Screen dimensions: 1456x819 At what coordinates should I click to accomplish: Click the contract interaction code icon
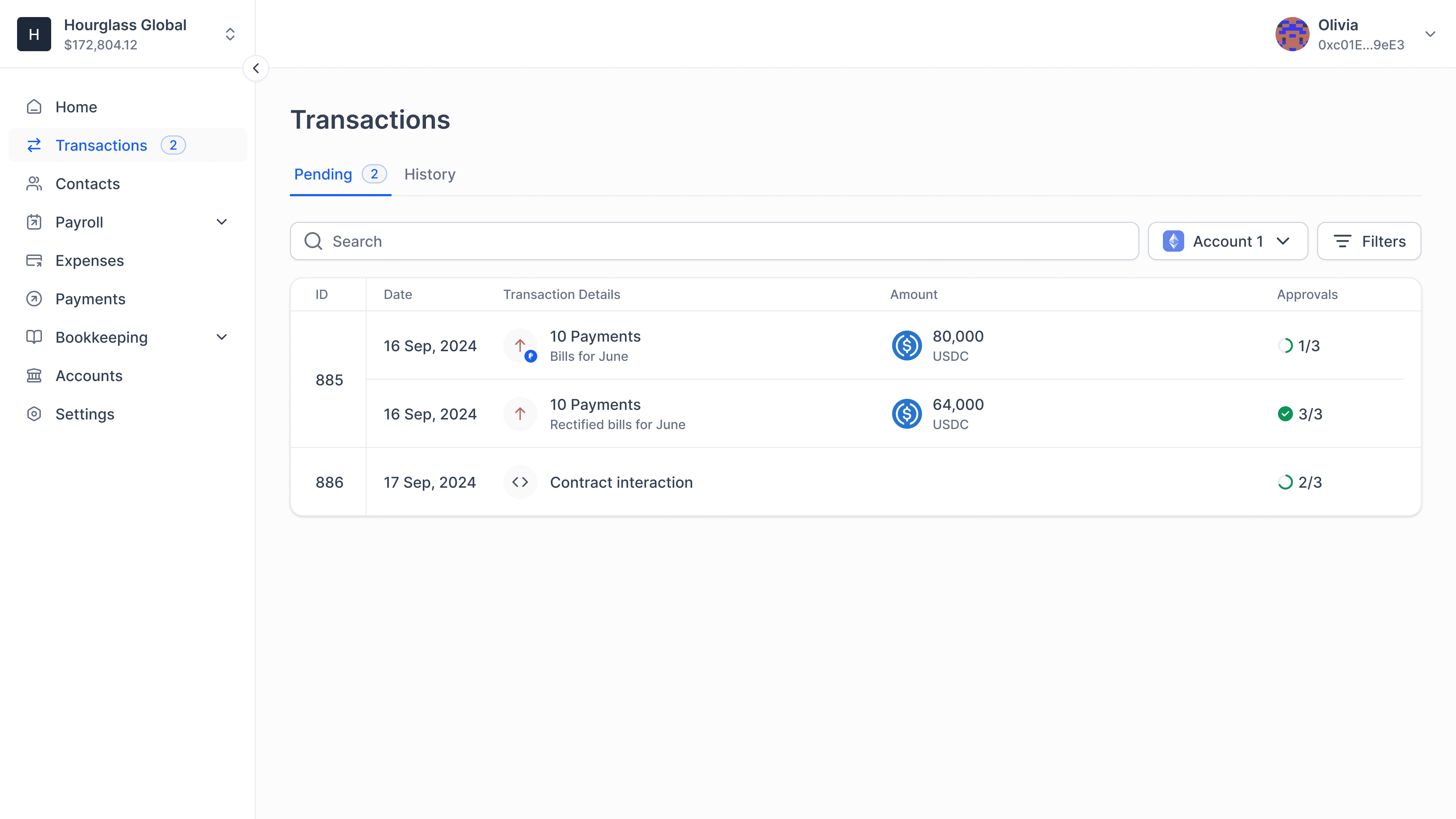pyautogui.click(x=519, y=482)
